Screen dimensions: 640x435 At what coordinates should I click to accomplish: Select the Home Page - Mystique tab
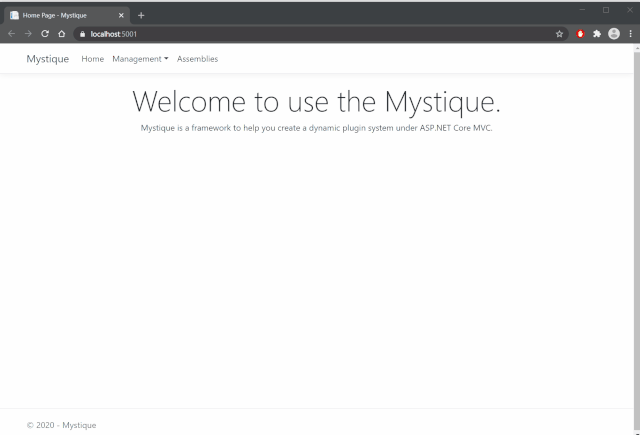[x=67, y=16]
